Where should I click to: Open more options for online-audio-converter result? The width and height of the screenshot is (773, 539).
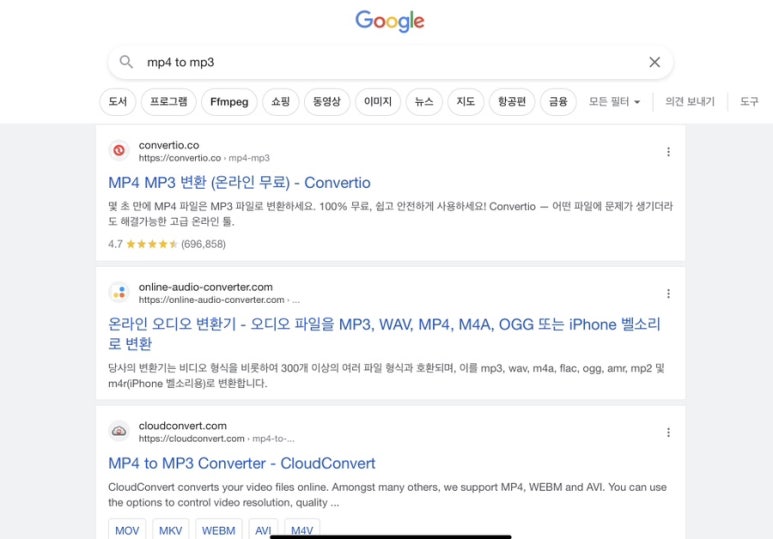[x=668, y=294]
